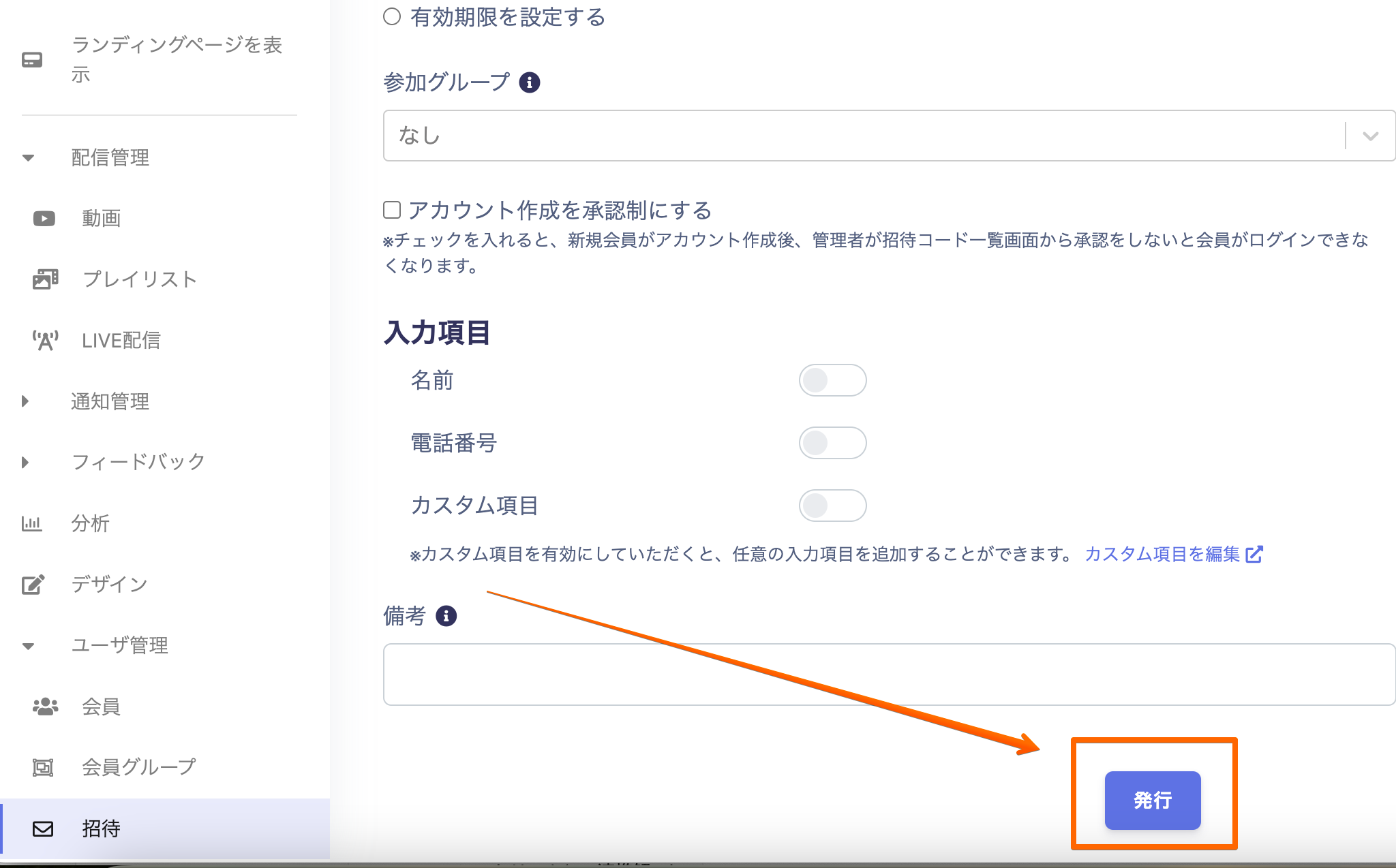This screenshot has width=1396, height=868.
Task: Click info icon next to 参加グループ
Action: tap(530, 82)
